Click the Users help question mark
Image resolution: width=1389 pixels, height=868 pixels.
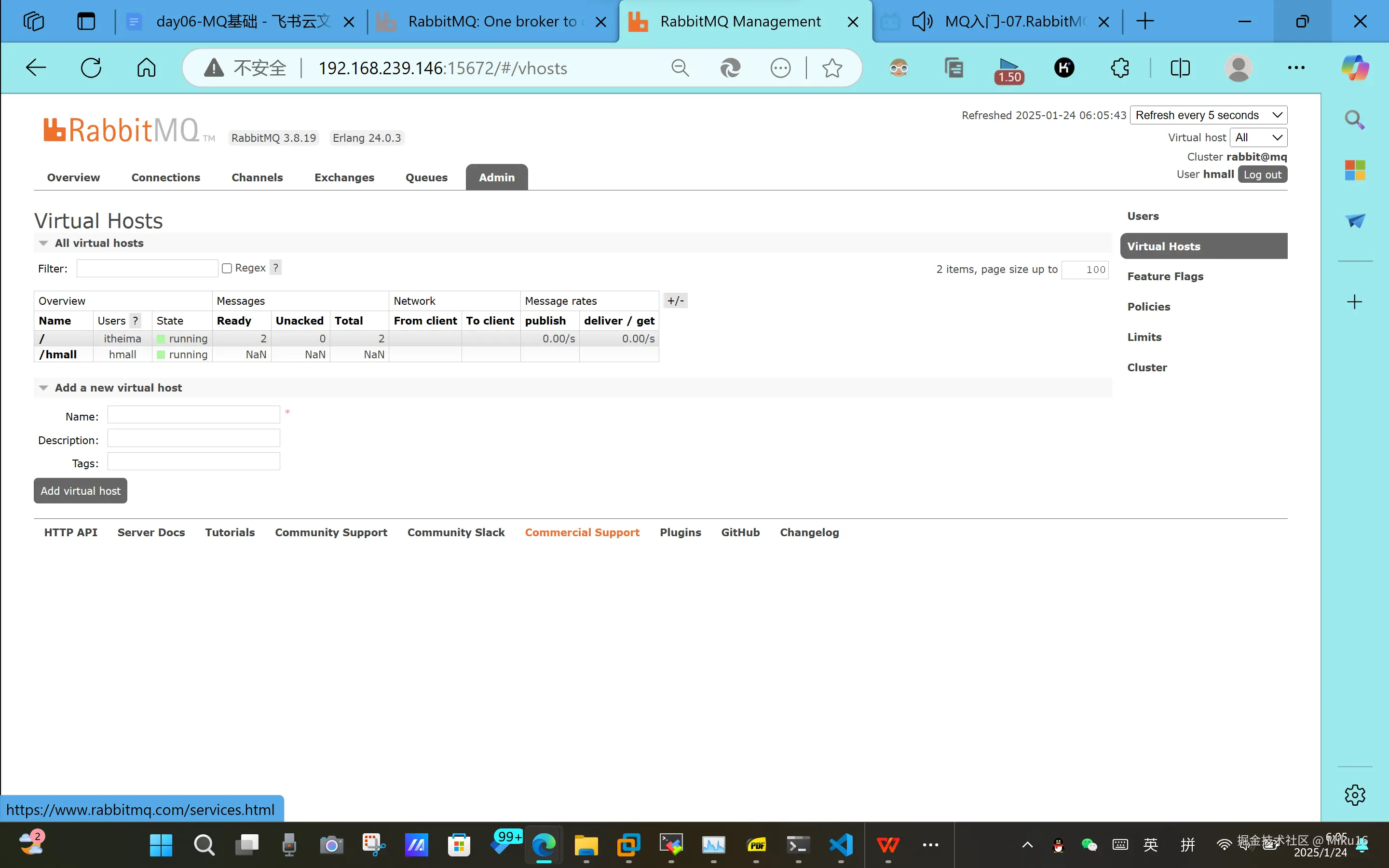[136, 320]
